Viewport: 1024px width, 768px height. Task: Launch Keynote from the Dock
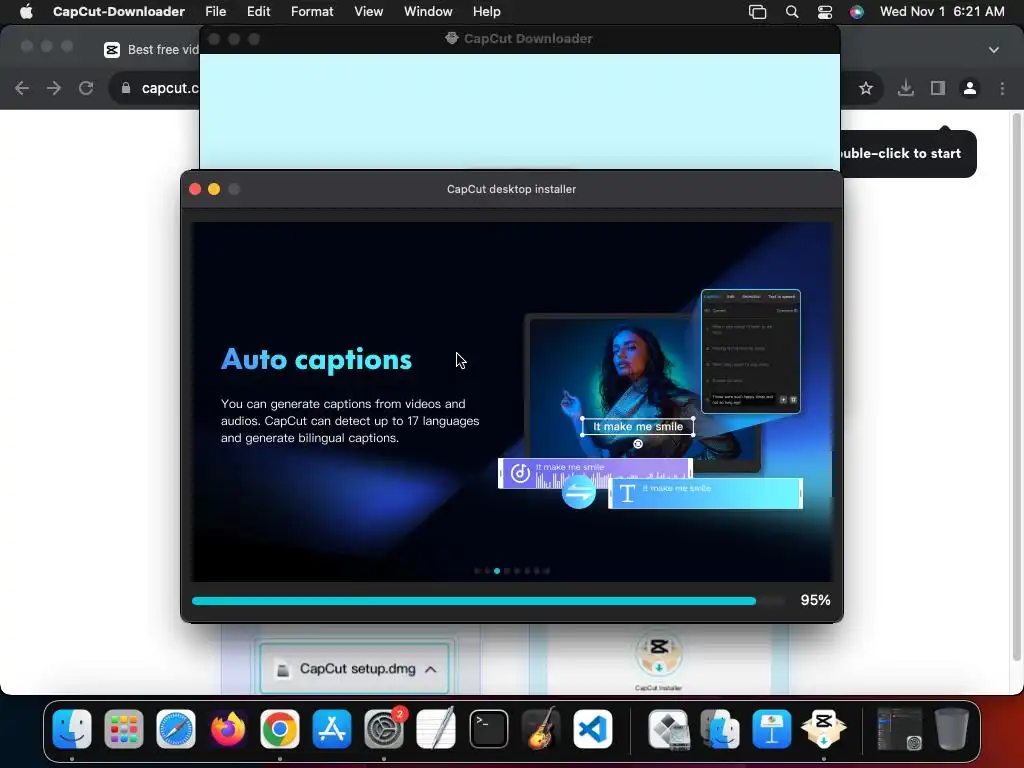pos(772,729)
